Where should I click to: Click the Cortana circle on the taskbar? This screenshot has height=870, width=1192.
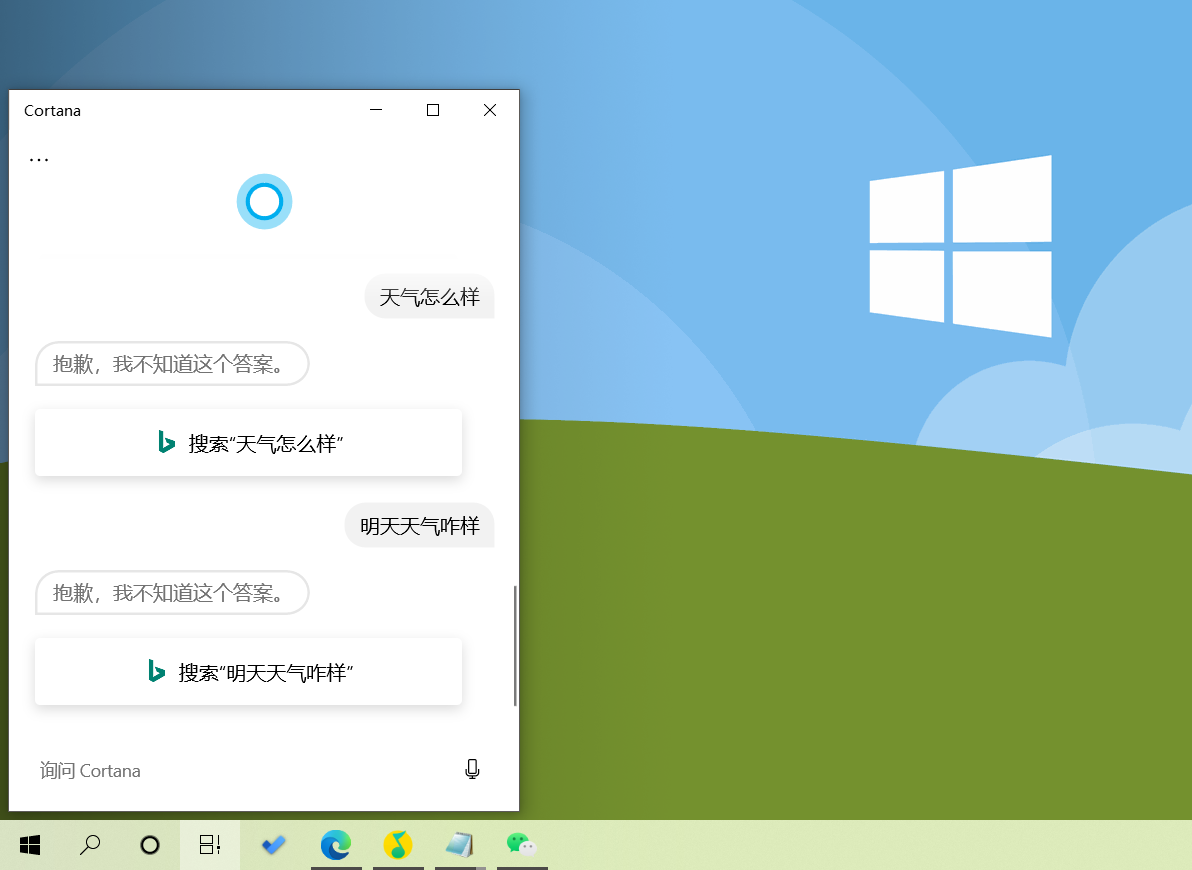150,845
